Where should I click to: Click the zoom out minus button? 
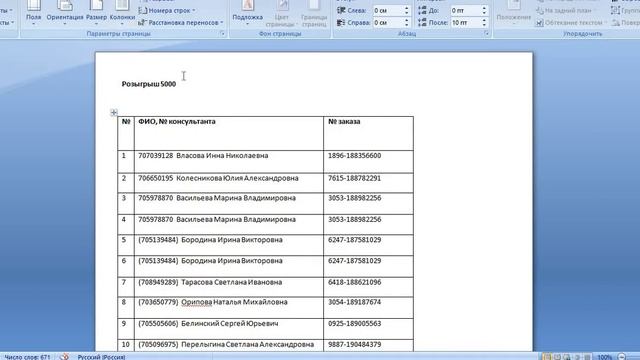(x=622, y=357)
